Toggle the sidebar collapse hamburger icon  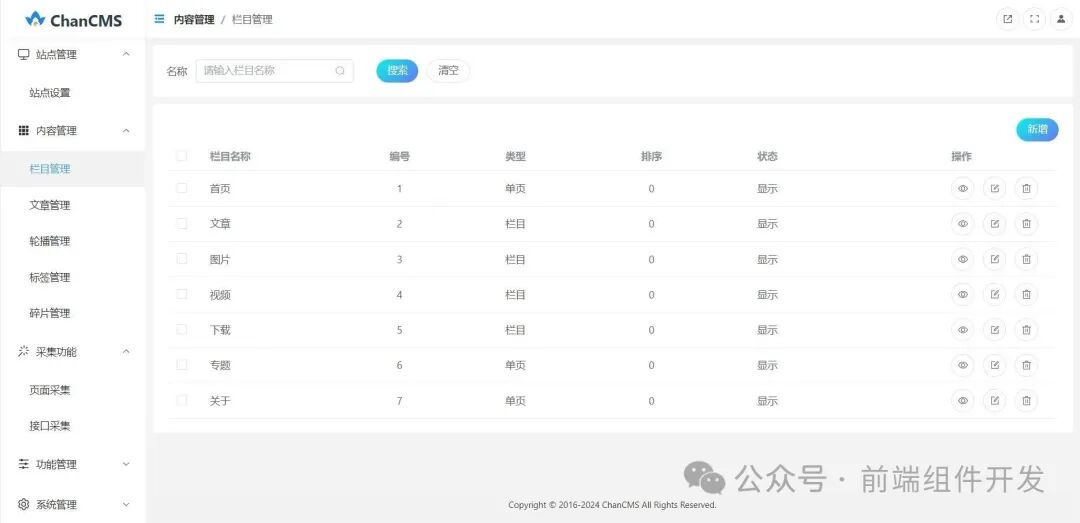[x=159, y=19]
